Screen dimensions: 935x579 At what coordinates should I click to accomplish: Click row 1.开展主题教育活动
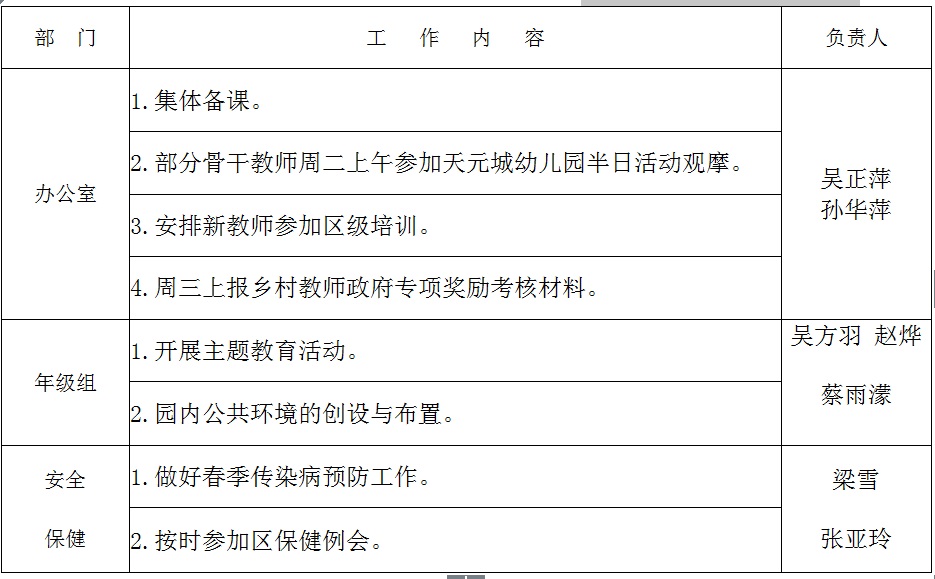coord(455,351)
